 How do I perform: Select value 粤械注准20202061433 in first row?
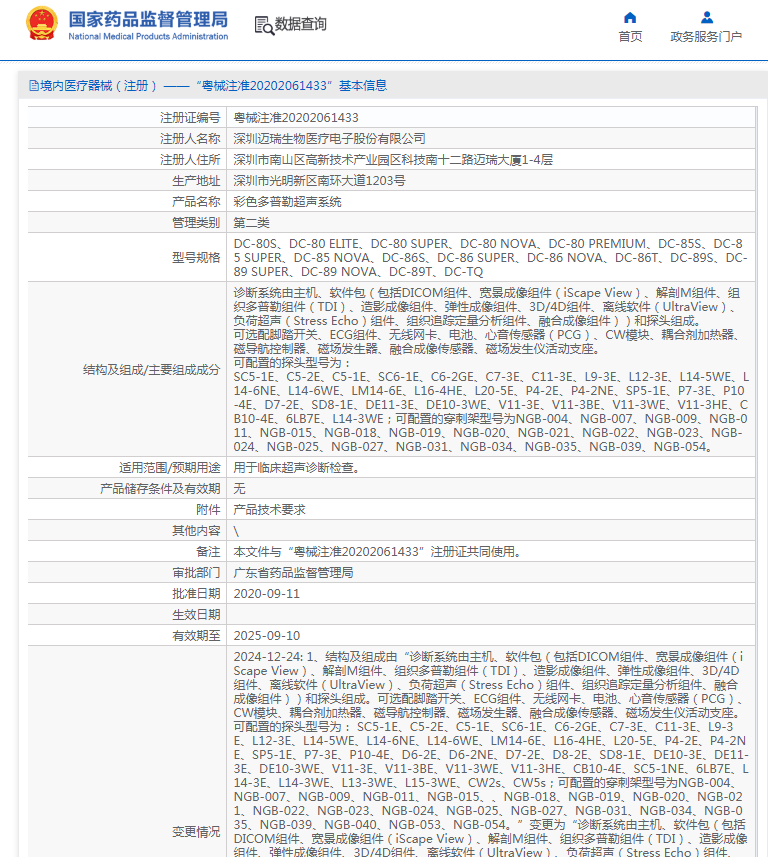pyautogui.click(x=296, y=118)
